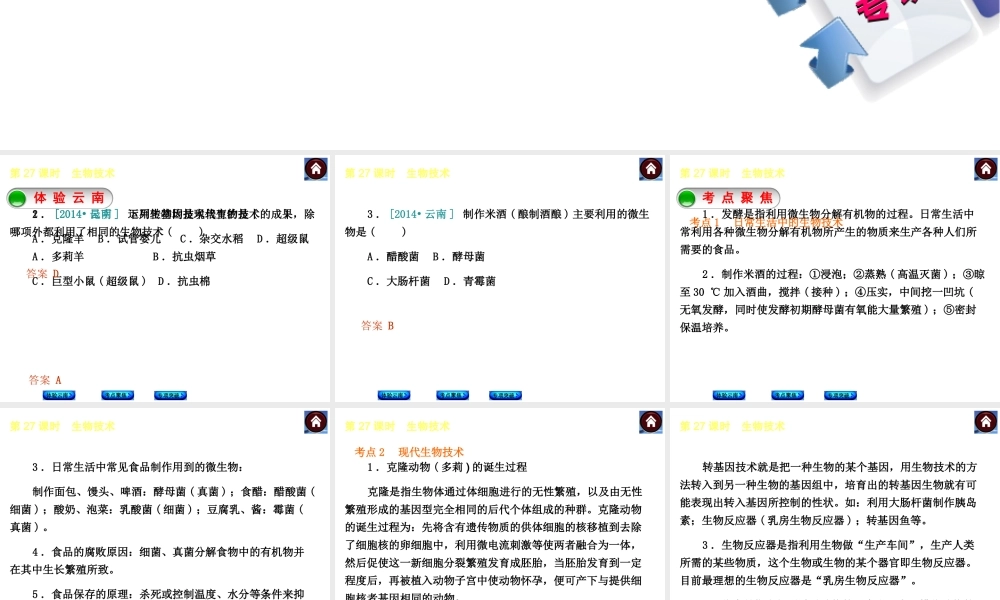Click the 第27课时 生物技术 header on 转基因技术 slide
The height and width of the screenshot is (600, 1000).
click(x=732, y=427)
